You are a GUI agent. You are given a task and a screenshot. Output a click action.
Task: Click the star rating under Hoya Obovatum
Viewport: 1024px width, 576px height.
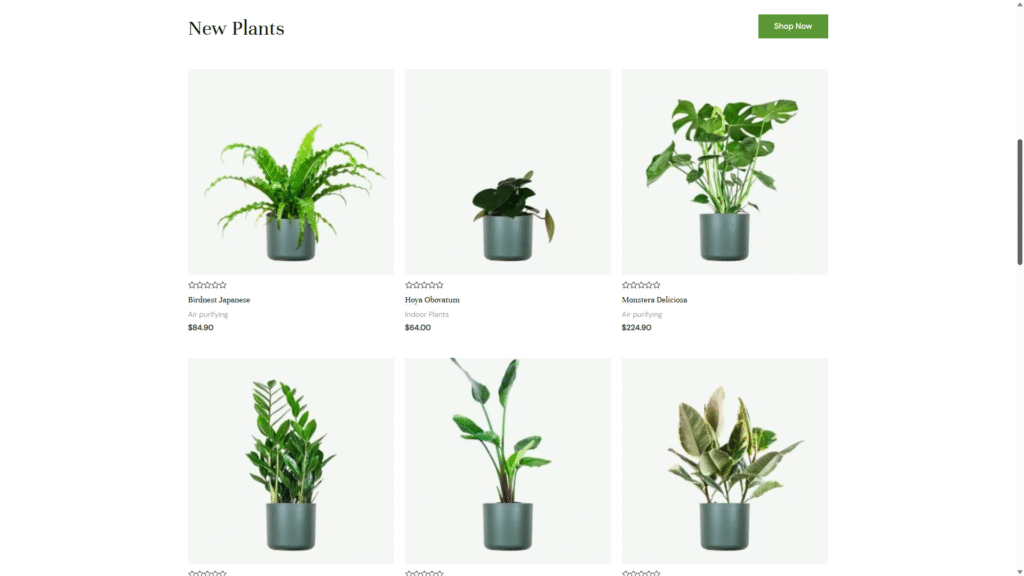424,285
